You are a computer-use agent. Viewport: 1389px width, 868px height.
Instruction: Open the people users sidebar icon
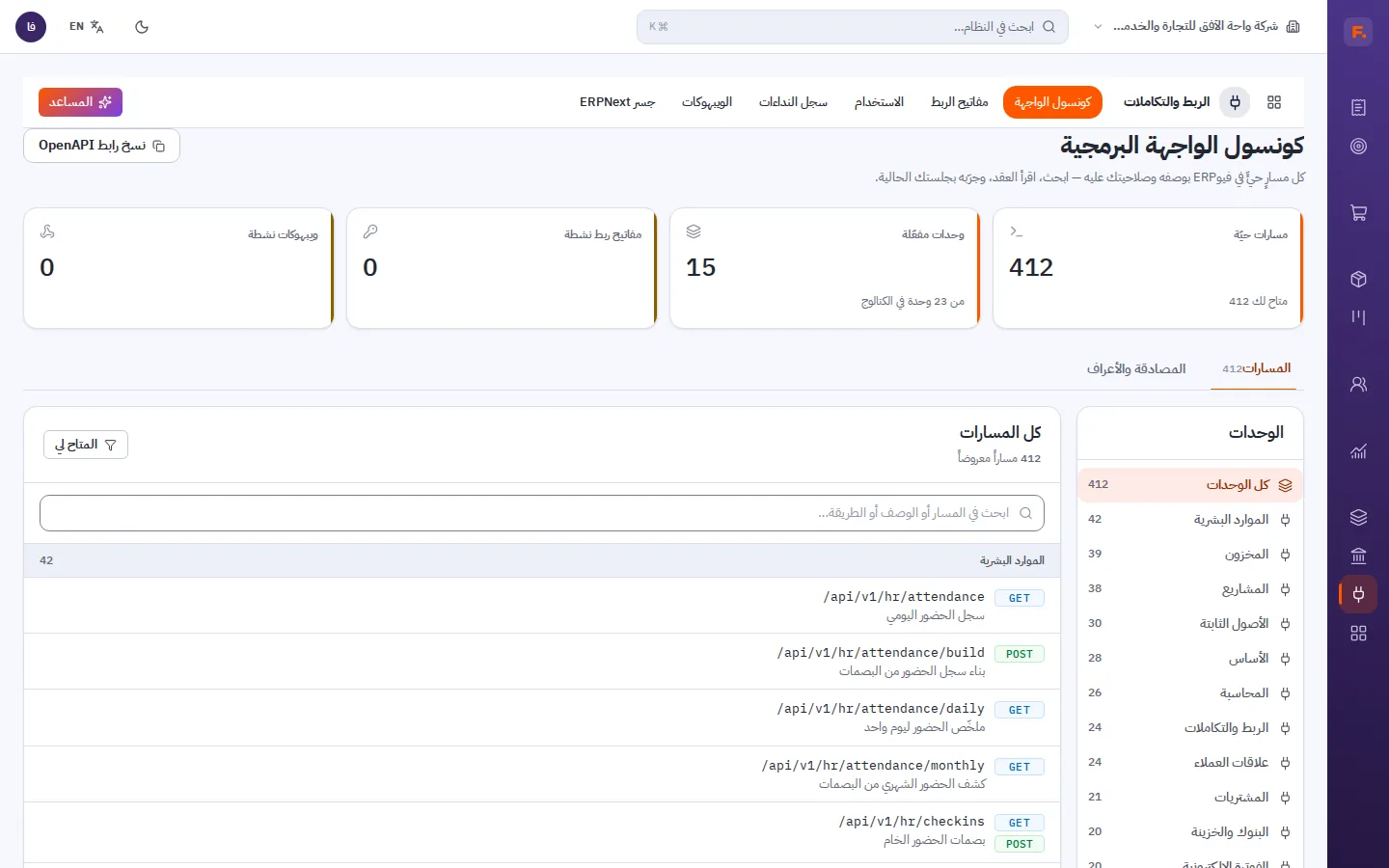1358,384
